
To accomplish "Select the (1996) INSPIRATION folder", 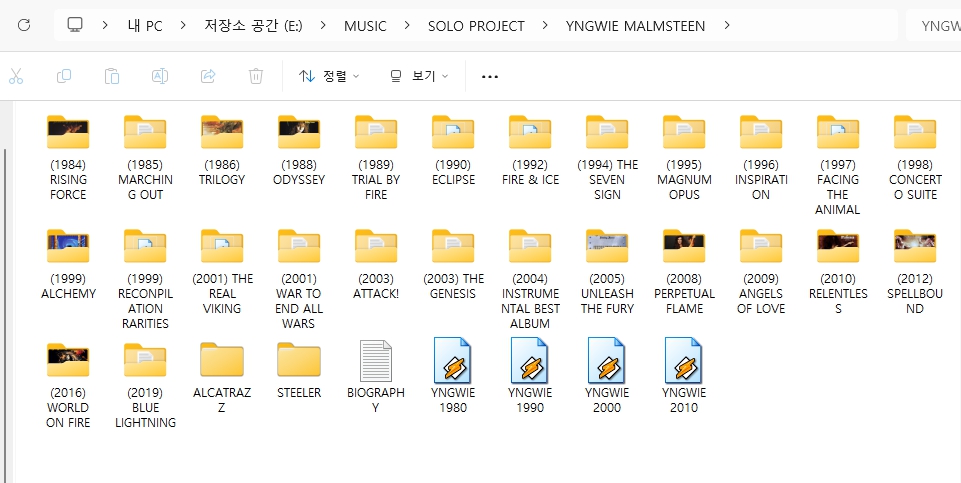I will tap(761, 158).
